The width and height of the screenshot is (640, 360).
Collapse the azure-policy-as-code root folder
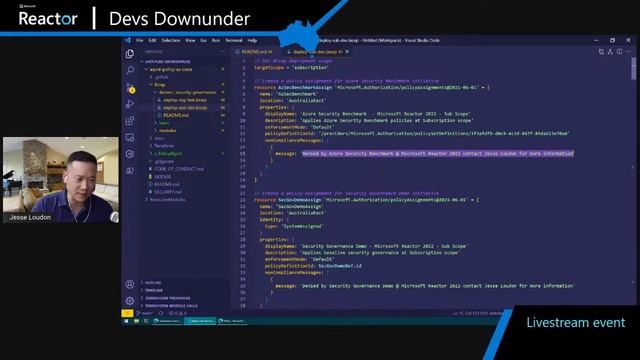171,69
